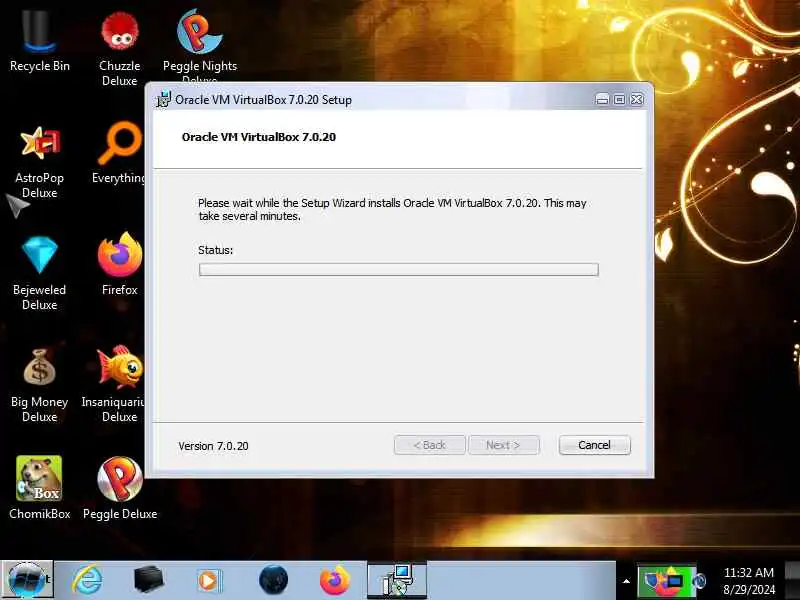Open the Windows Start menu orb
This screenshot has width=800, height=600.
tap(27, 580)
